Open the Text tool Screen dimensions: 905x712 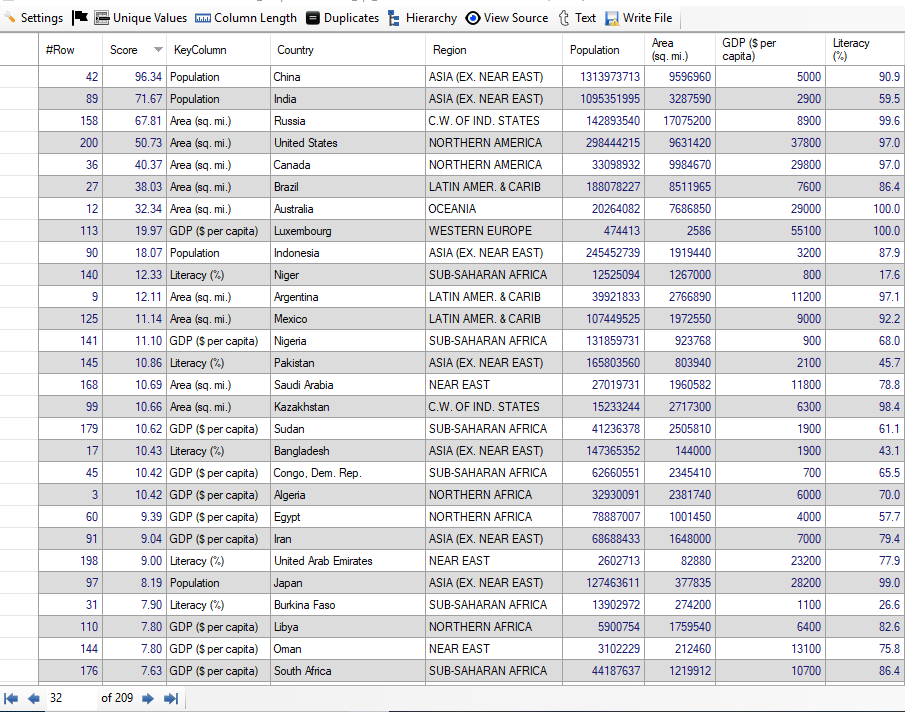point(577,17)
